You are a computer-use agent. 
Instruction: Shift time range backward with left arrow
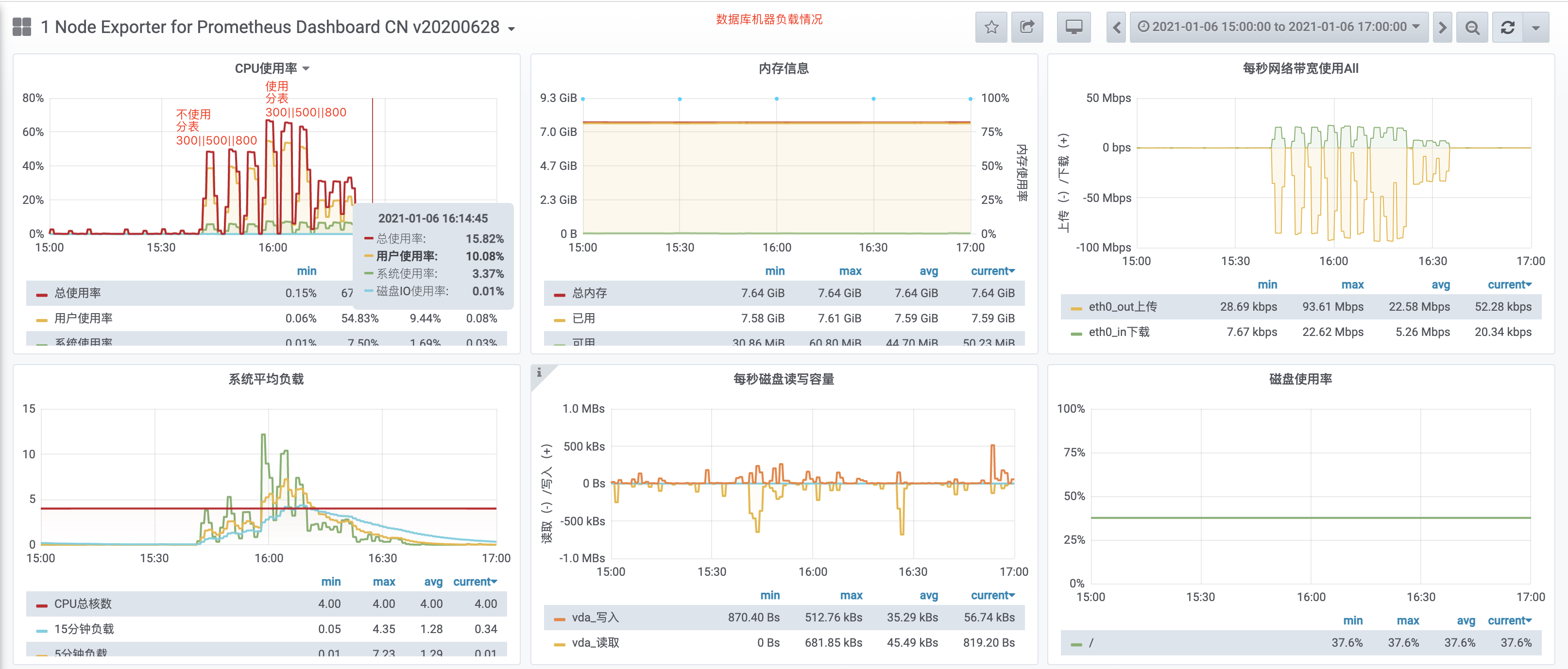[1116, 27]
